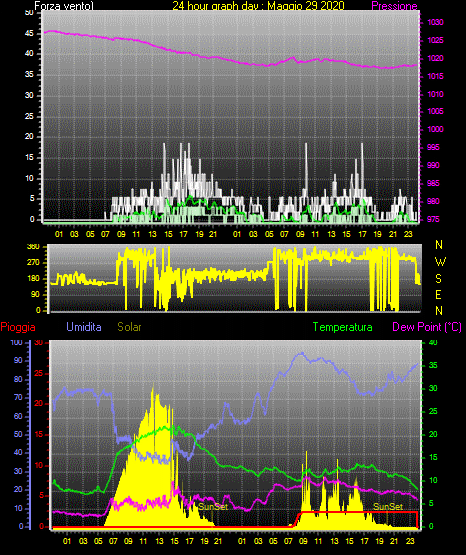Click the green Temperatura legend label
This screenshot has height=555, width=466.
[x=343, y=327]
